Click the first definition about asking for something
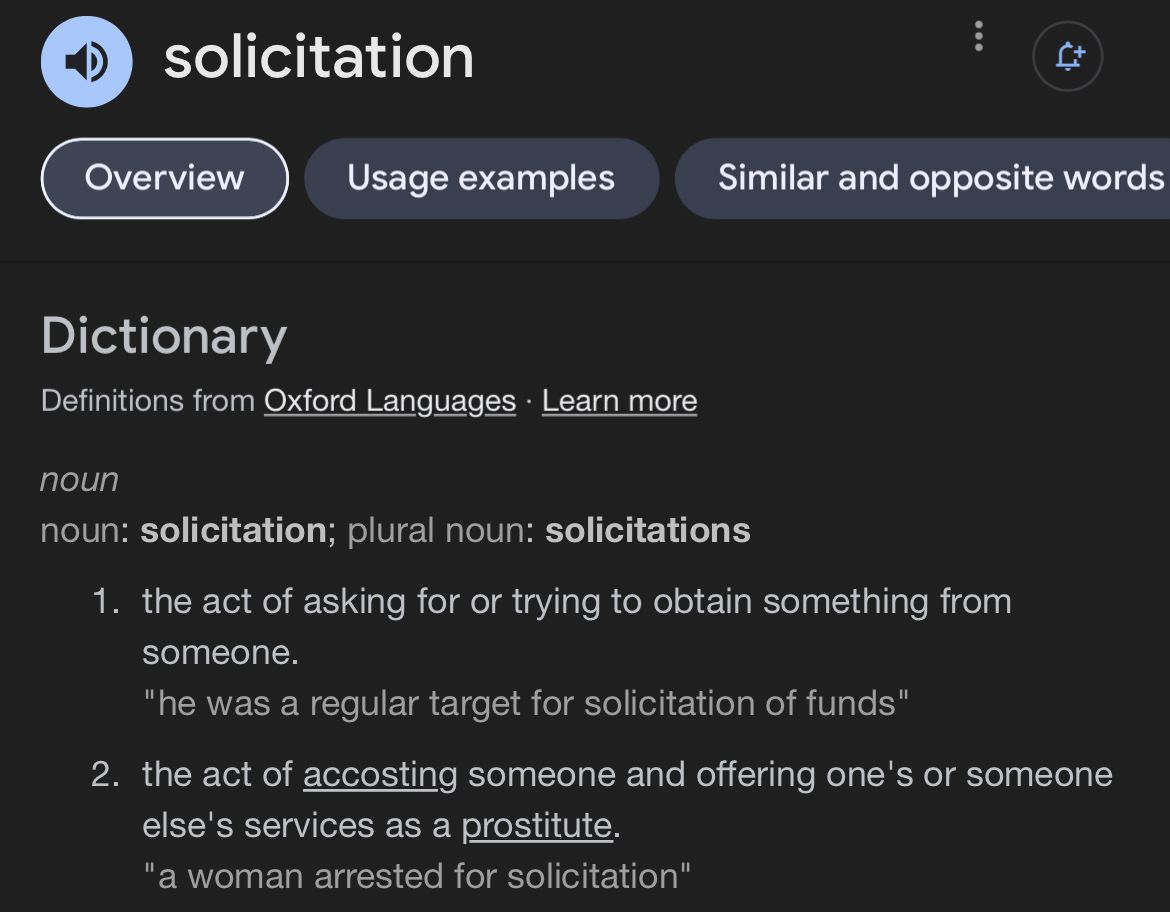The image size is (1170, 912). (x=576, y=602)
